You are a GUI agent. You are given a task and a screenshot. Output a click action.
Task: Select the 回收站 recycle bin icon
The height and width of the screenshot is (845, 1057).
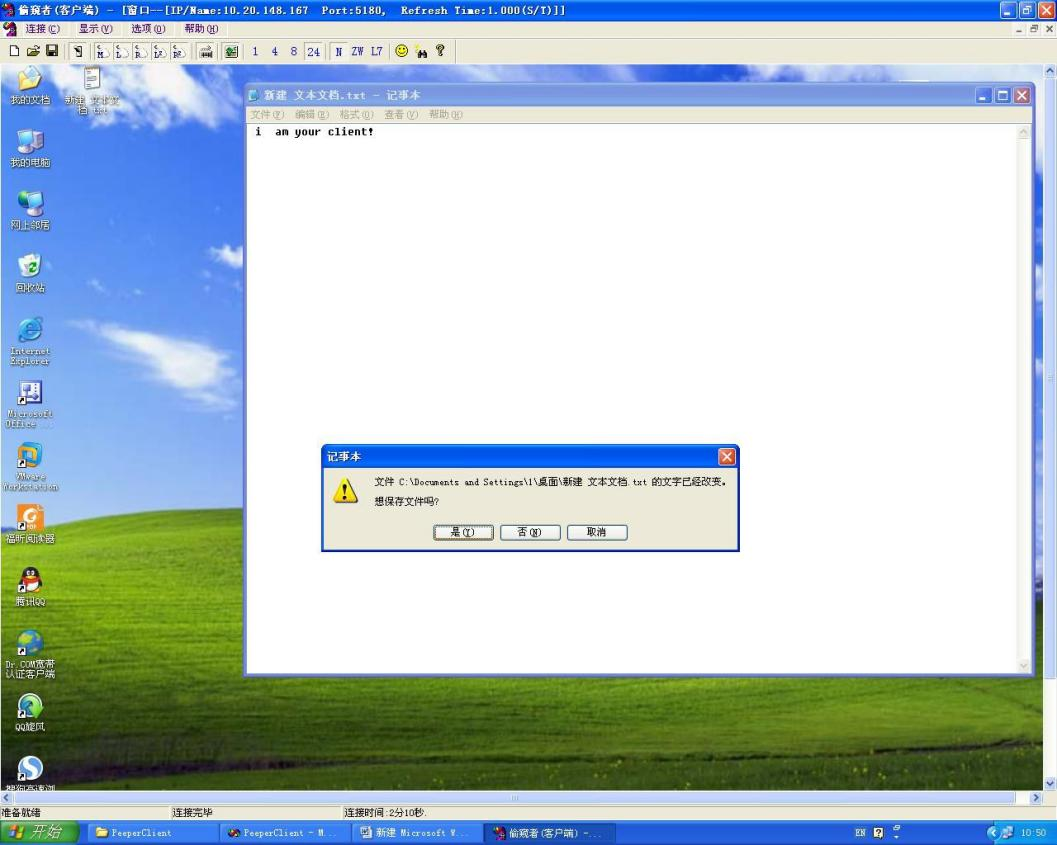[x=30, y=274]
